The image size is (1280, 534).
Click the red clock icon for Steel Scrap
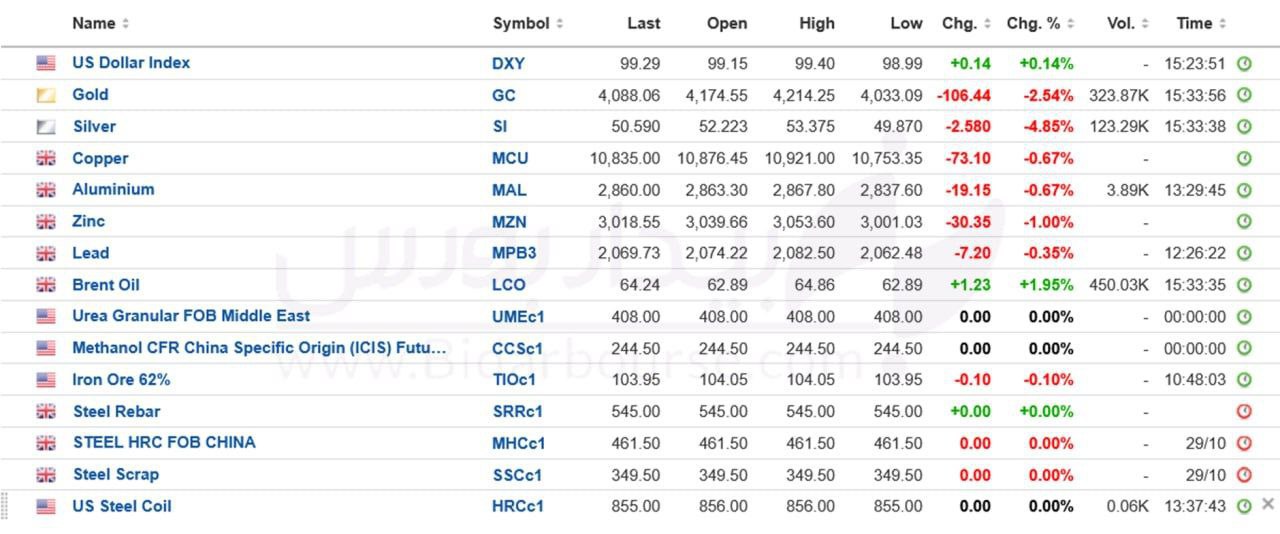tap(1244, 475)
